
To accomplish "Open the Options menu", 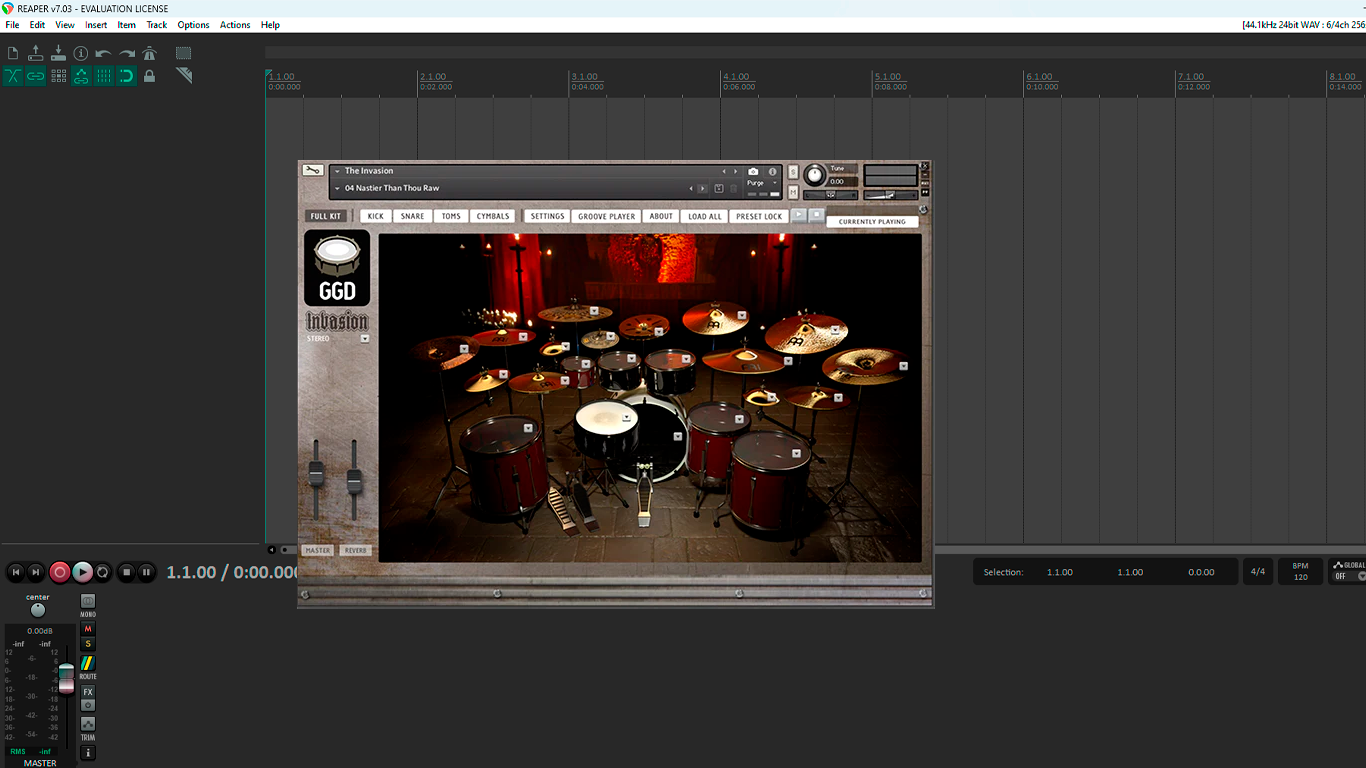I will coord(193,25).
